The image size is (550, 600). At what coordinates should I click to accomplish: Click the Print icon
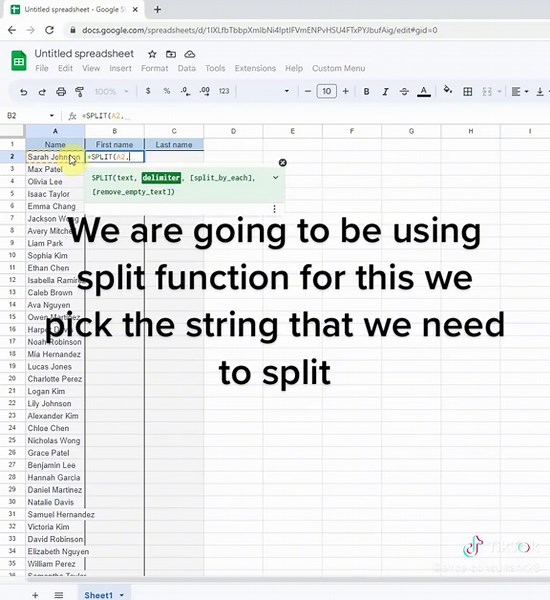[x=61, y=92]
